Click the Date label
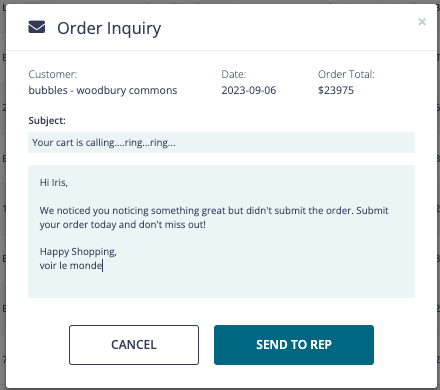The height and width of the screenshot is (390, 440). click(x=234, y=74)
